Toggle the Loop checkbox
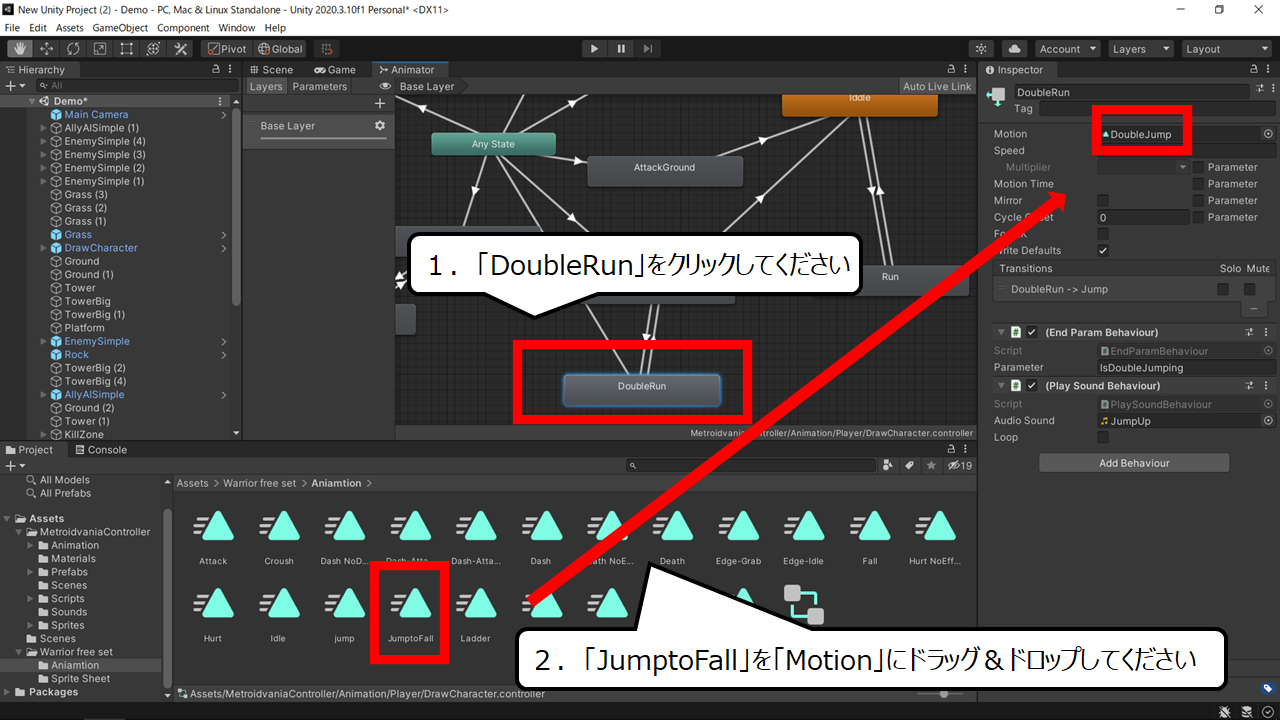 (1103, 437)
